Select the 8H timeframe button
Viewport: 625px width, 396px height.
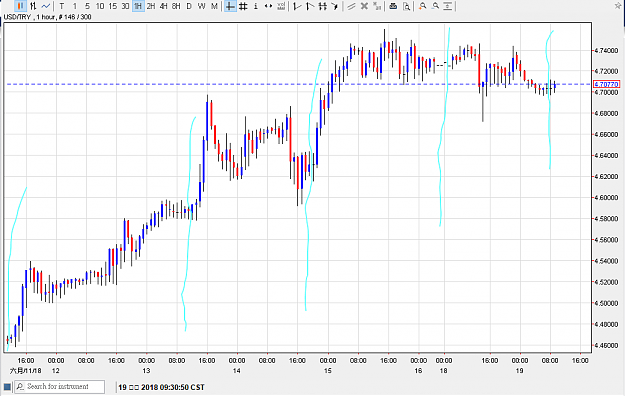(176, 6)
